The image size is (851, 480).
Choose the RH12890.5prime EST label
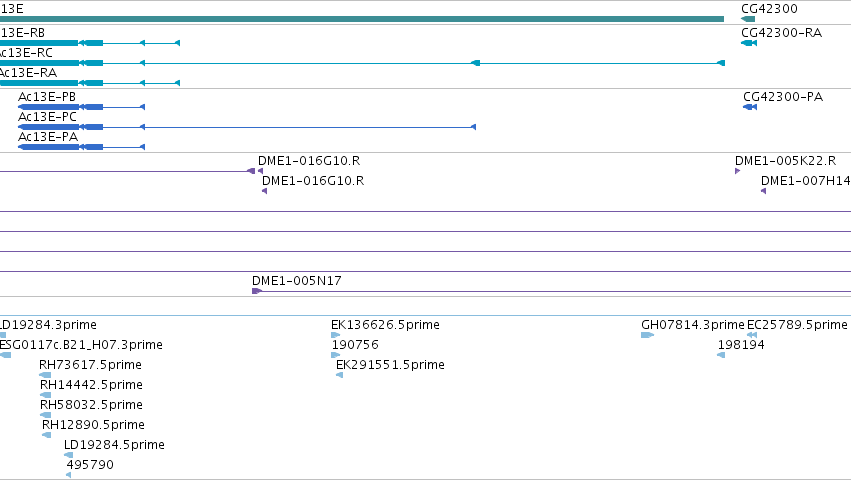[x=93, y=425]
